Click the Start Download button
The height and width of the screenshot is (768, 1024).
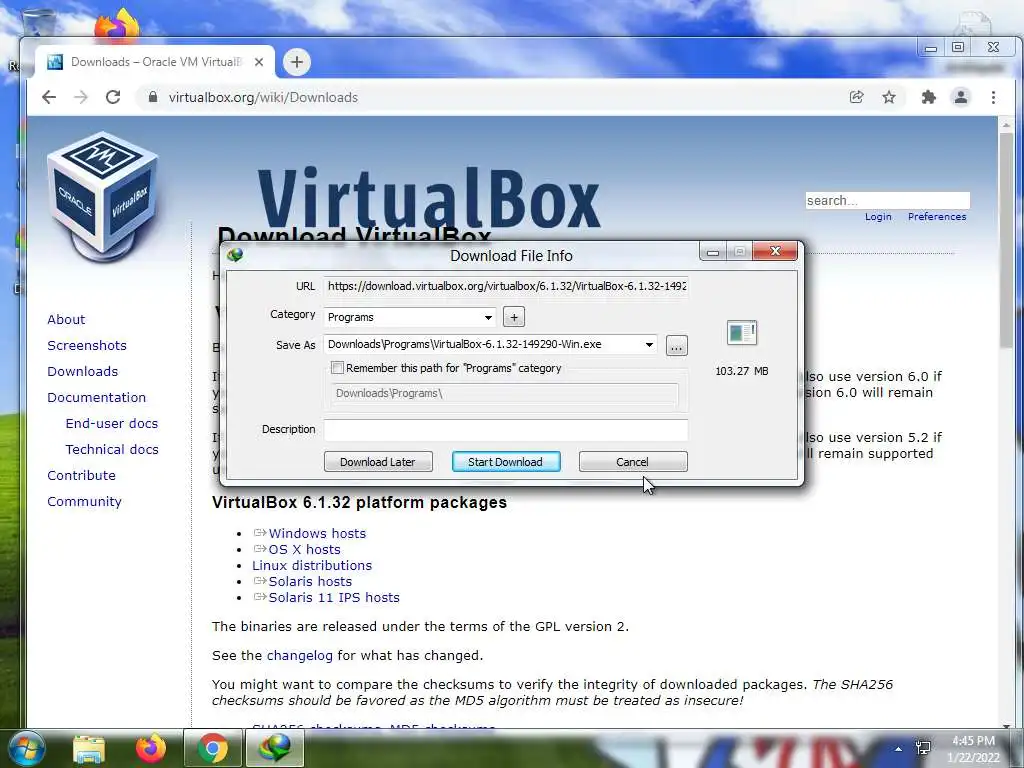(505, 462)
